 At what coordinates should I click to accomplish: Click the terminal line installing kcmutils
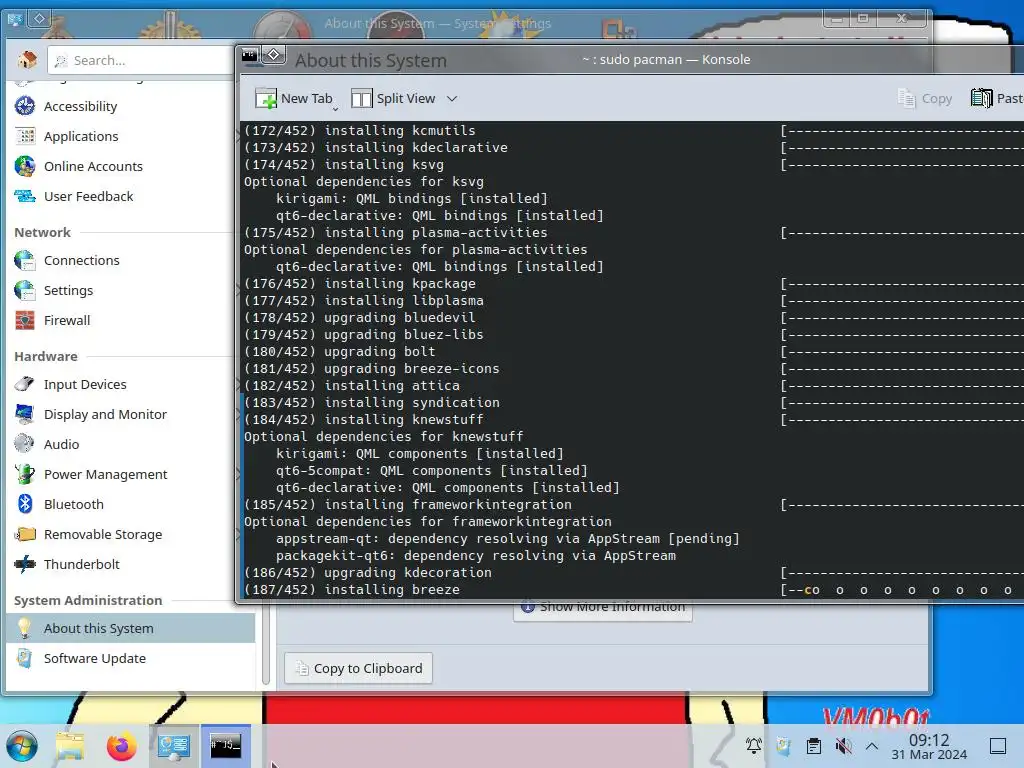360,131
